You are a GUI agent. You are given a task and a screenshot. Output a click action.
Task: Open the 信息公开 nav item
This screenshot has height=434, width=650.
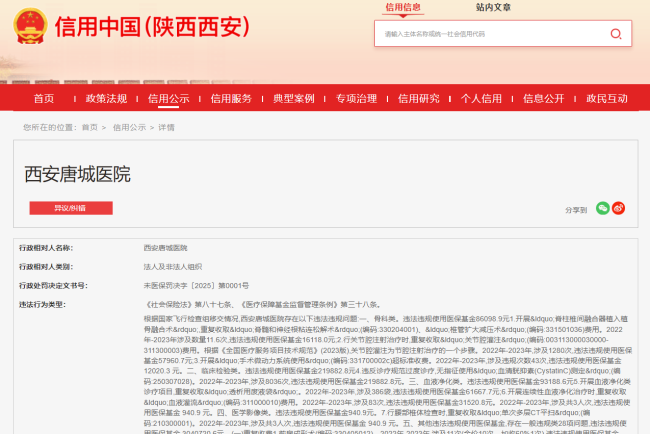pyautogui.click(x=544, y=99)
